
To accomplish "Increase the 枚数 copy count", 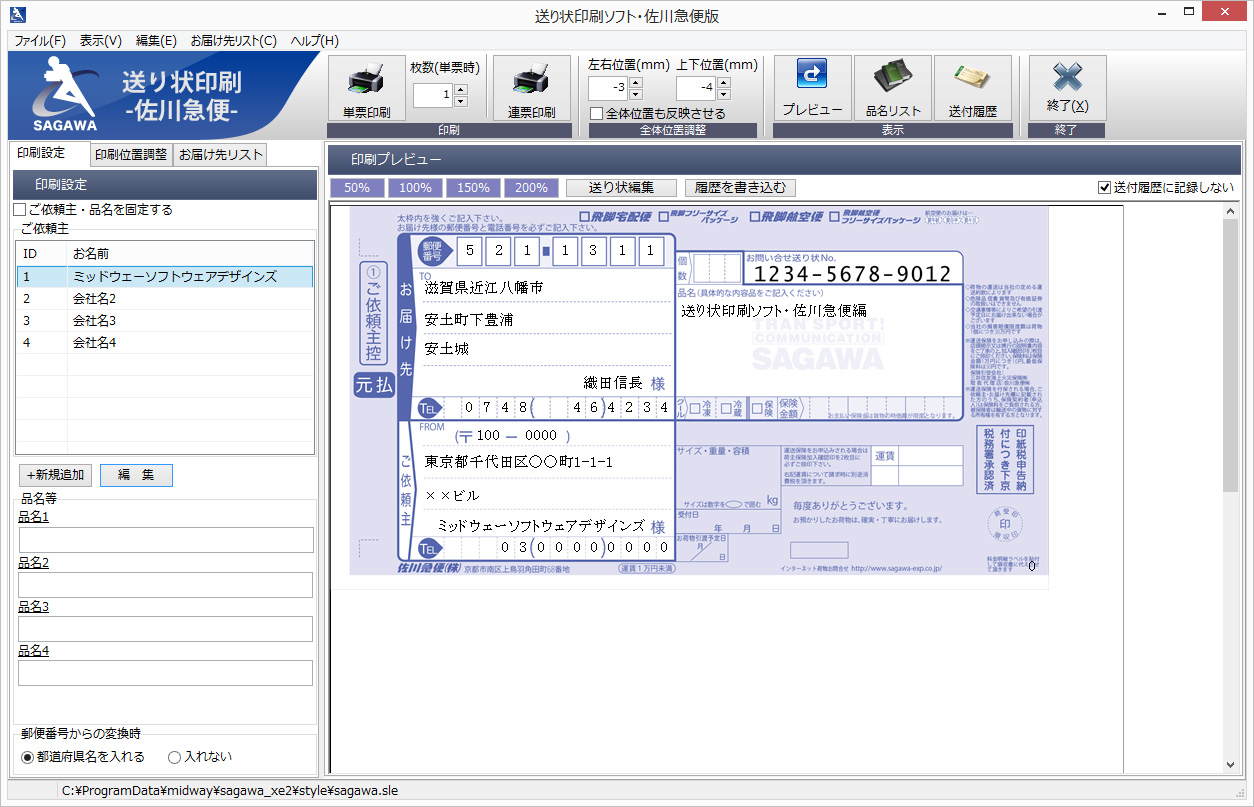I will (461, 90).
